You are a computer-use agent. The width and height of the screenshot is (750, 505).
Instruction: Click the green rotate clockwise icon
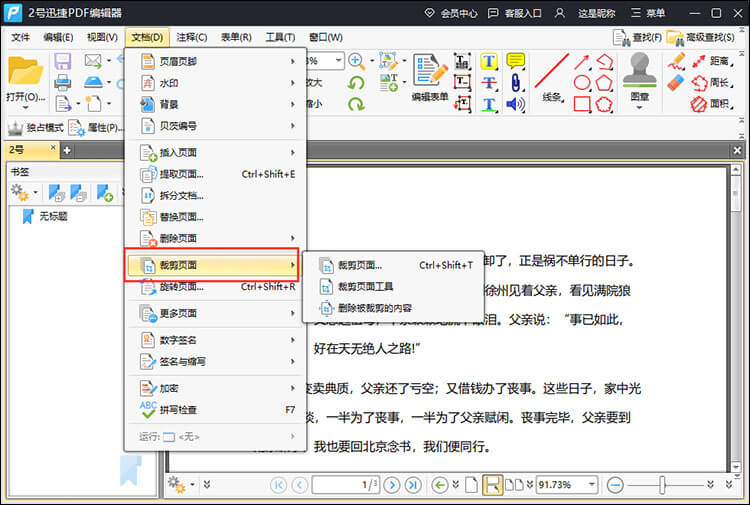pyautogui.click(x=356, y=104)
